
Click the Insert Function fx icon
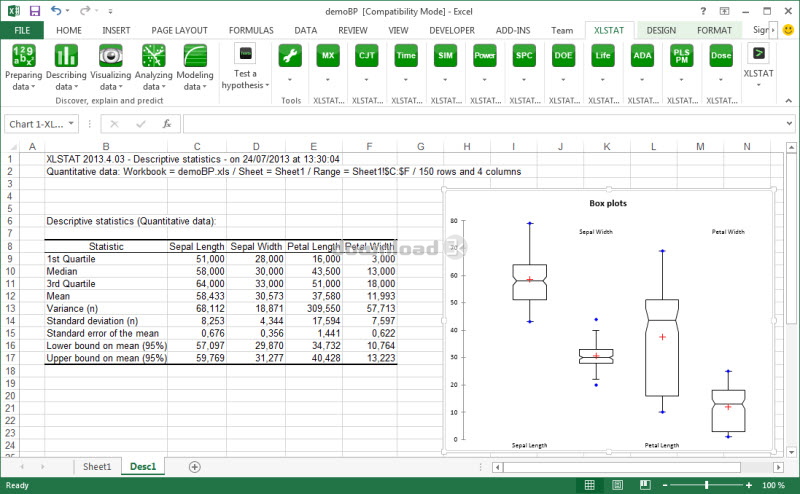pyautogui.click(x=167, y=124)
